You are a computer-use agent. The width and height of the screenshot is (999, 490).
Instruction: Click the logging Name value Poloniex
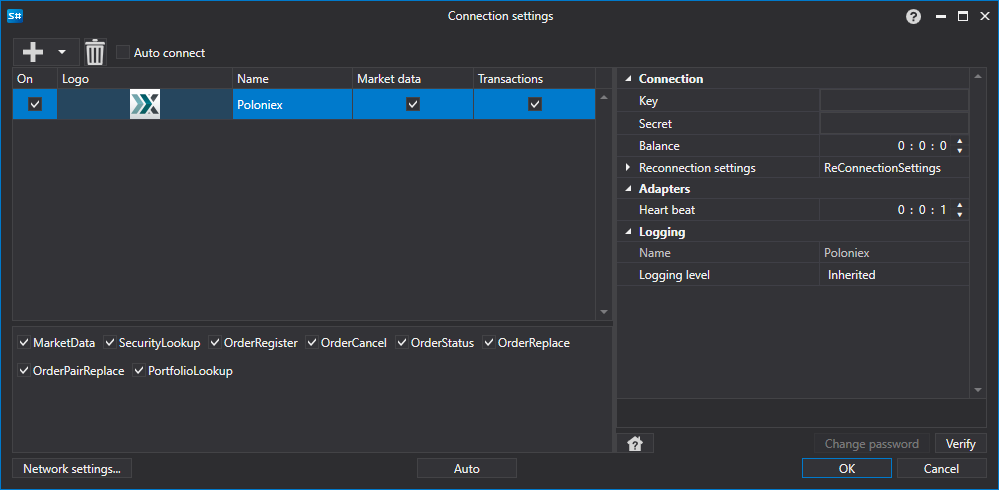(846, 253)
